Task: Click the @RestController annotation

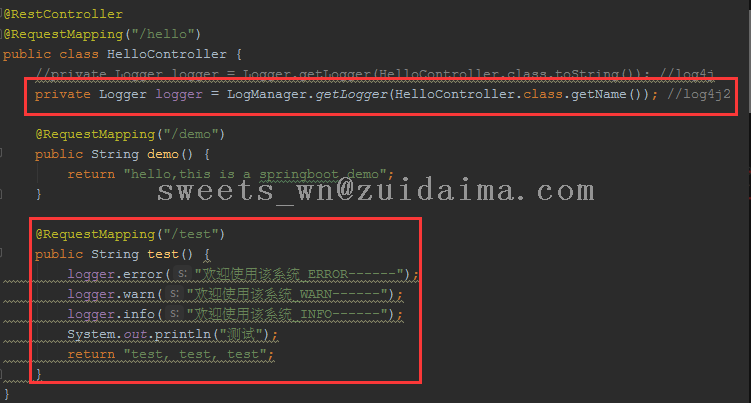Action: (63, 14)
